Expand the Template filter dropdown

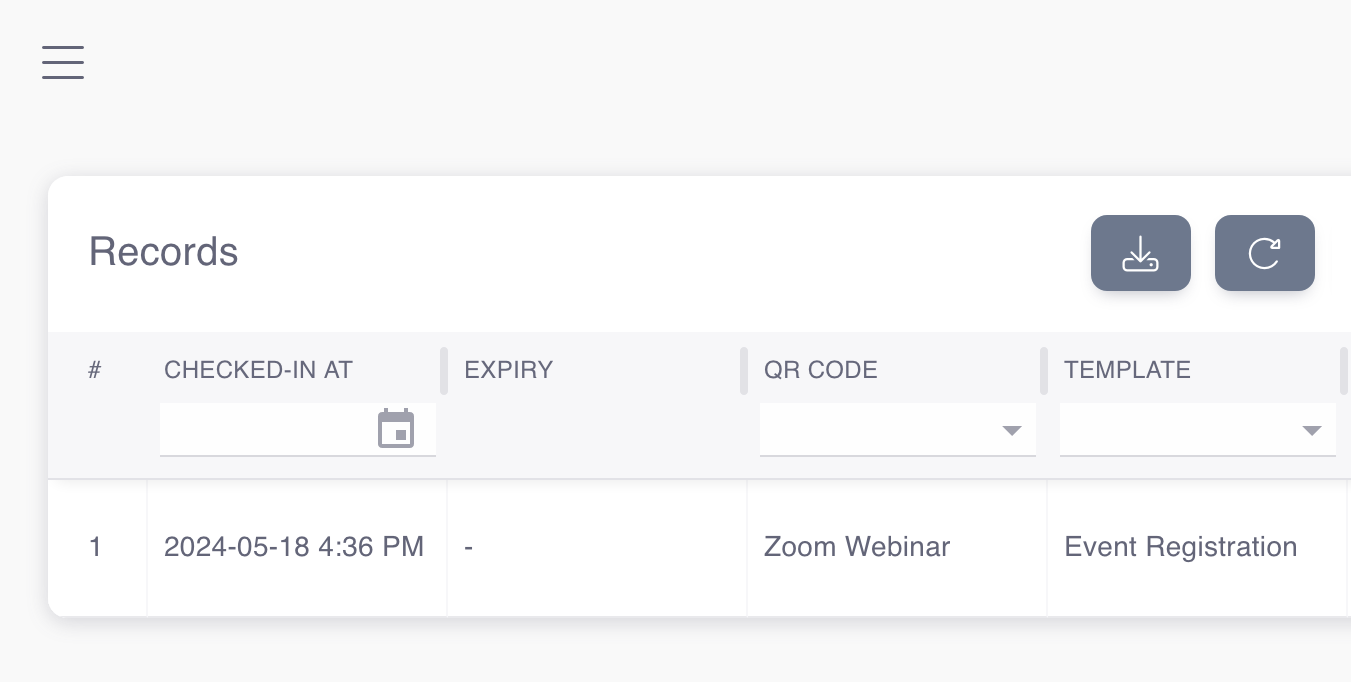pos(1311,431)
